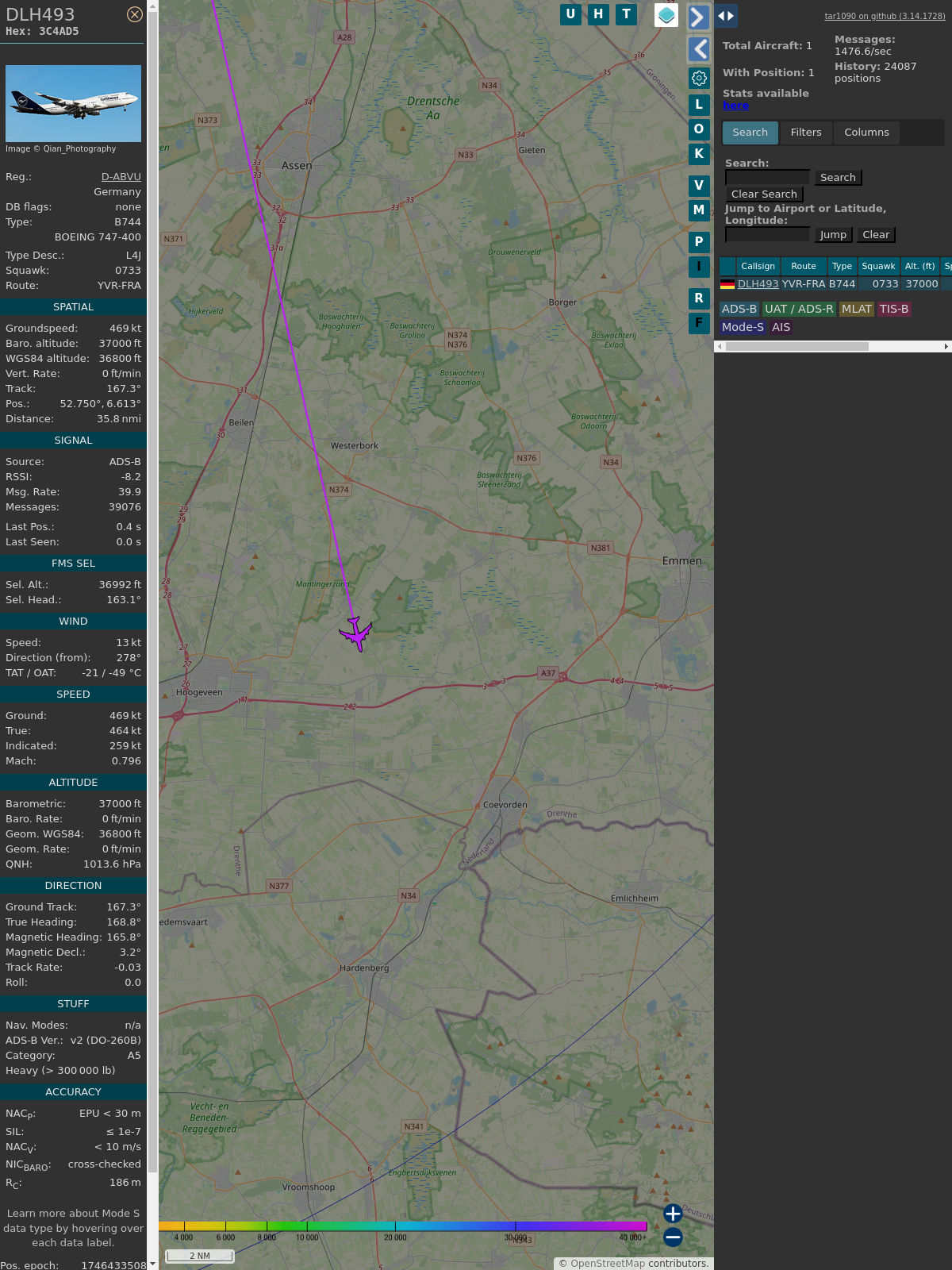Image resolution: width=952 pixels, height=1270 pixels.
Task: Toggle the K map button
Action: (x=699, y=154)
